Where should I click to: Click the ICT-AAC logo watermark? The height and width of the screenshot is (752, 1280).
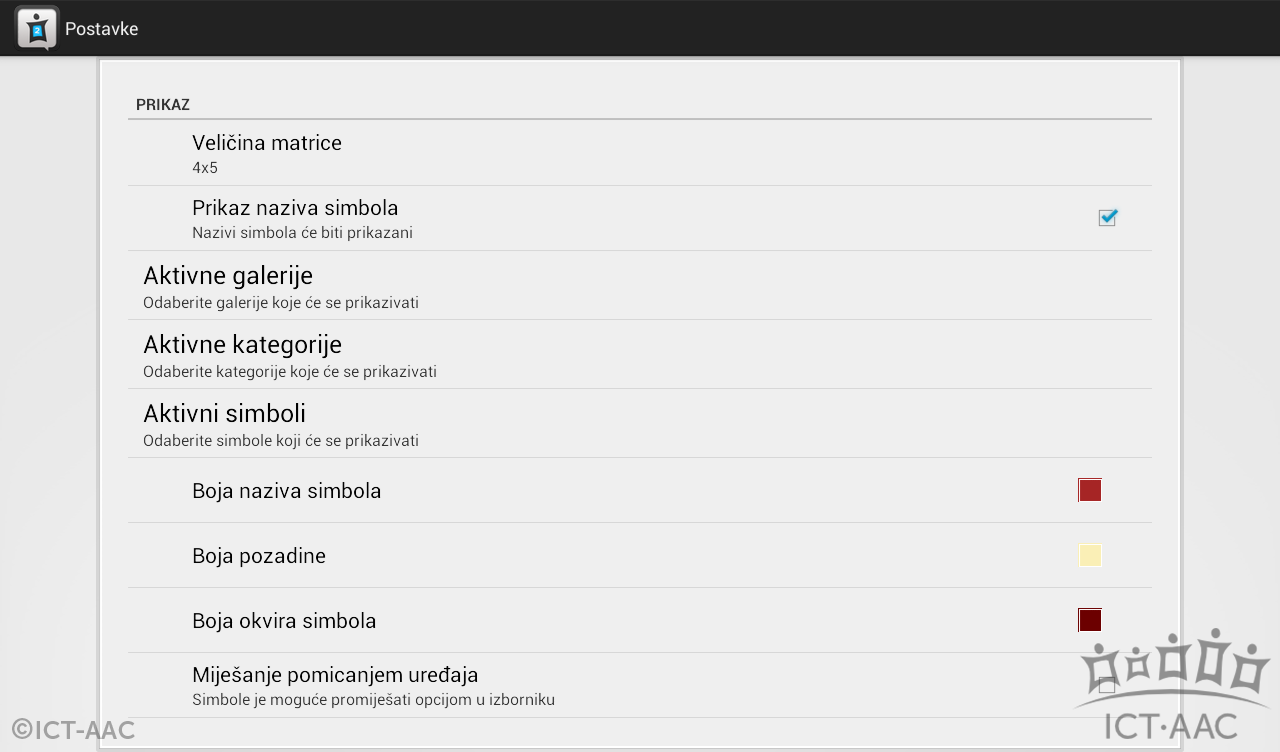click(1172, 685)
